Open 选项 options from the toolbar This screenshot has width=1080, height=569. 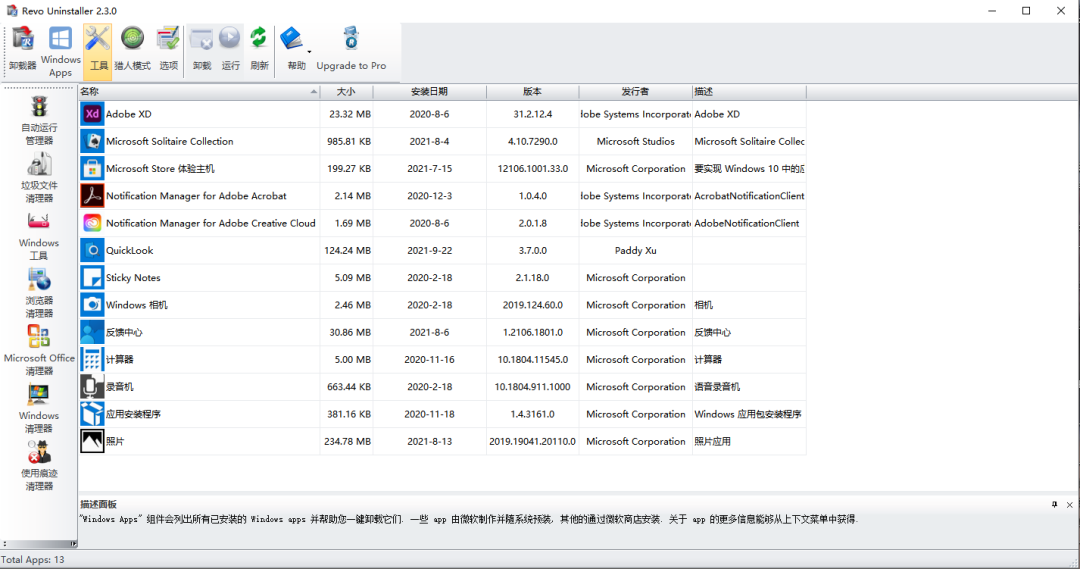tap(168, 49)
